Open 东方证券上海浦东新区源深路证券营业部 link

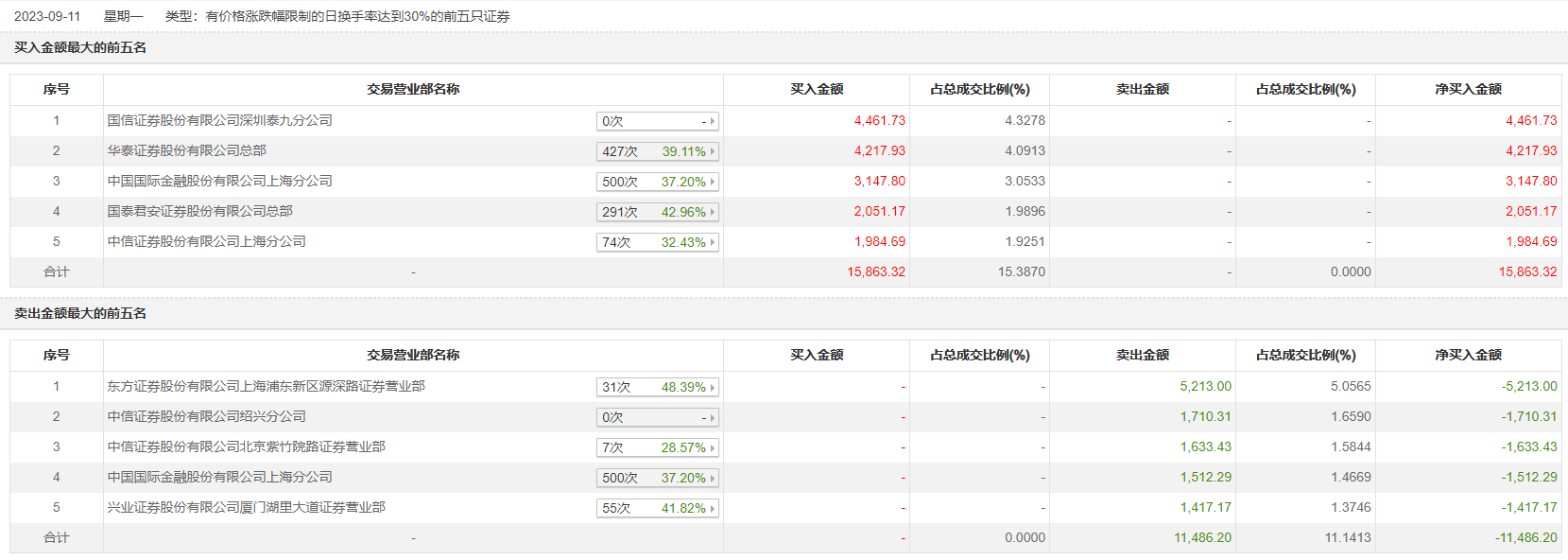pyautogui.click(x=266, y=386)
